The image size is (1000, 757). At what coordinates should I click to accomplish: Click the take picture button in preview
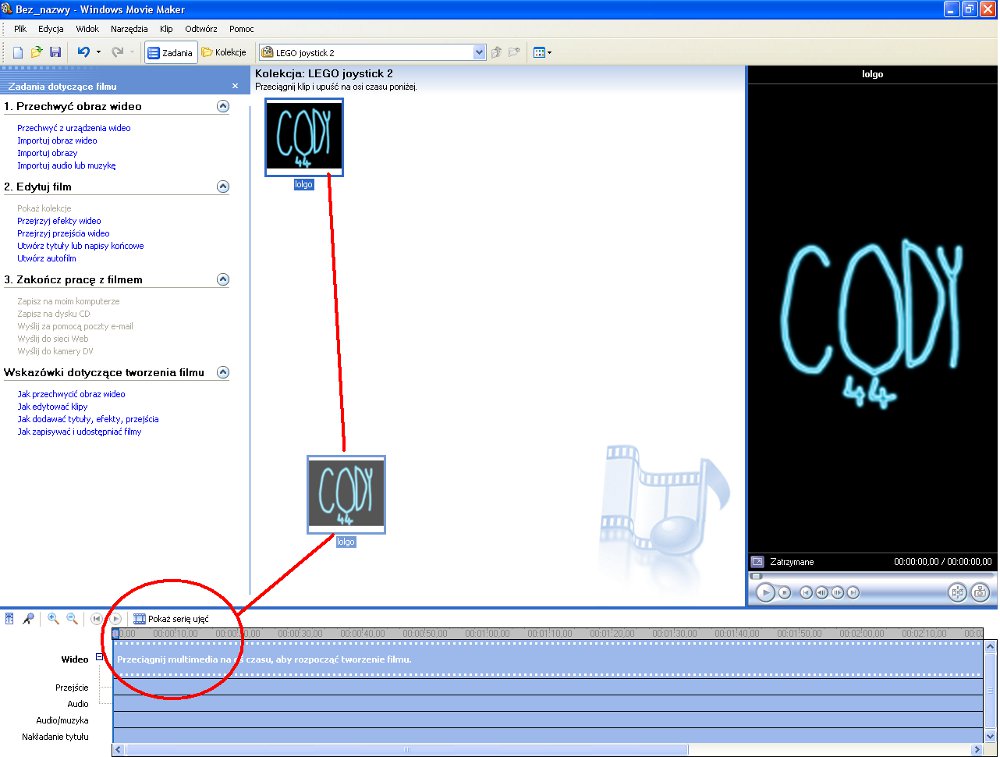coord(980,592)
